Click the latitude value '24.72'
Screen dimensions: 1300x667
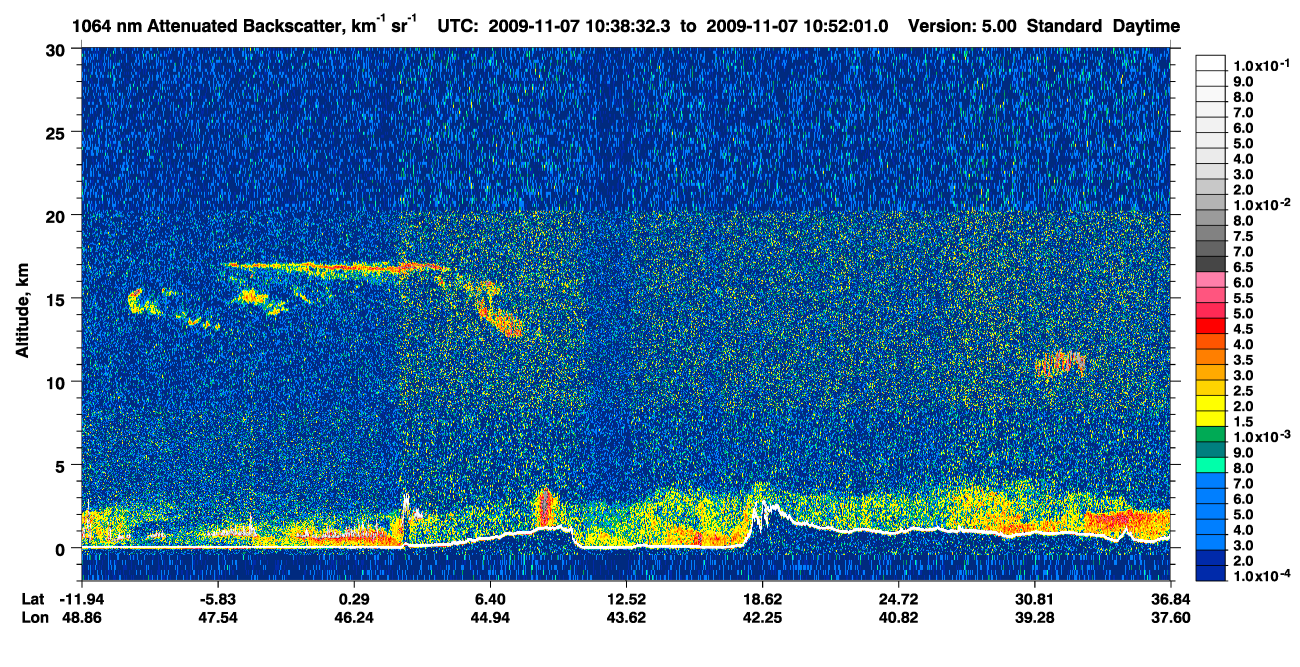pos(898,598)
